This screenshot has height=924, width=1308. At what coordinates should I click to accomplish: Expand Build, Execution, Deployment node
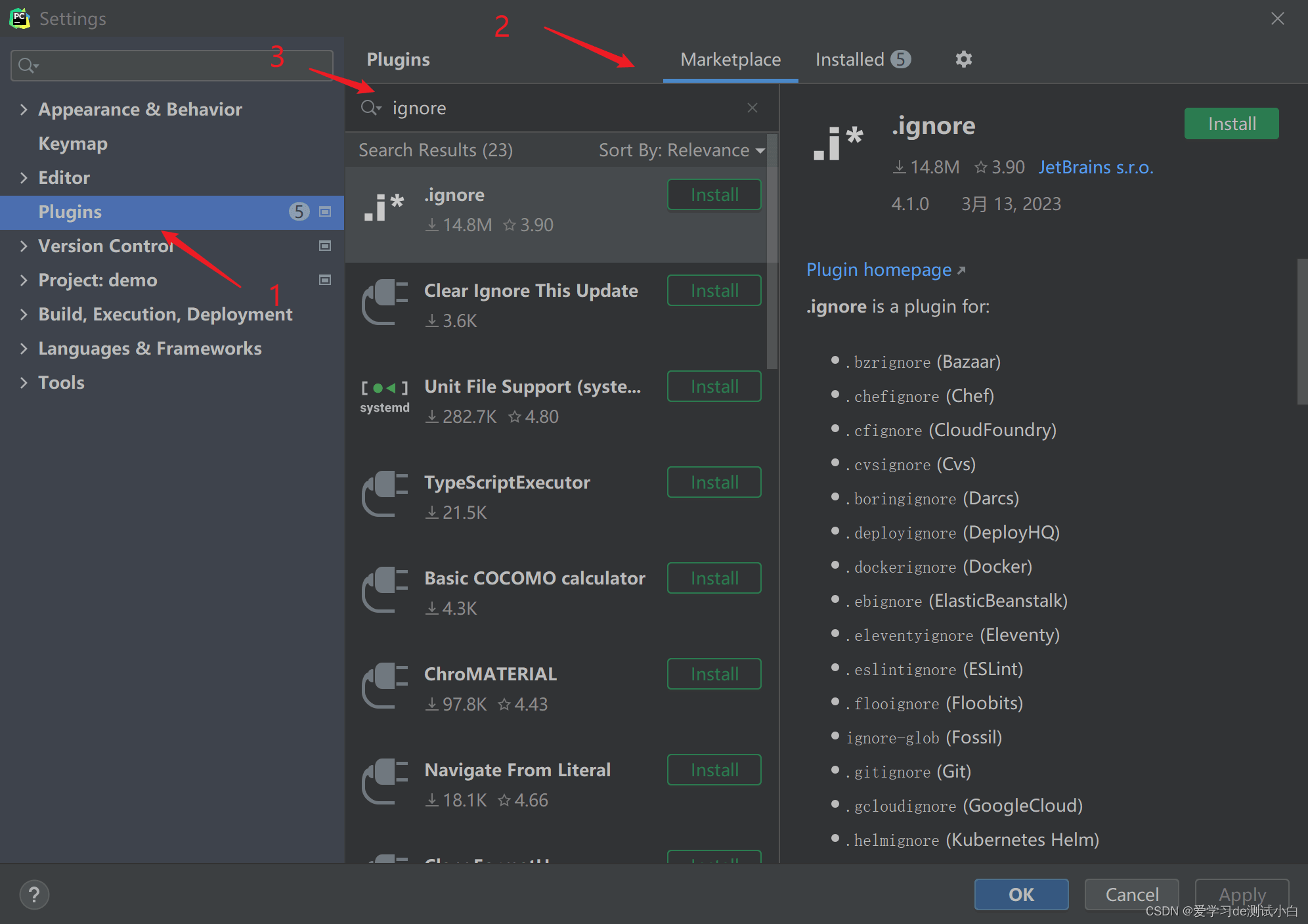24,314
